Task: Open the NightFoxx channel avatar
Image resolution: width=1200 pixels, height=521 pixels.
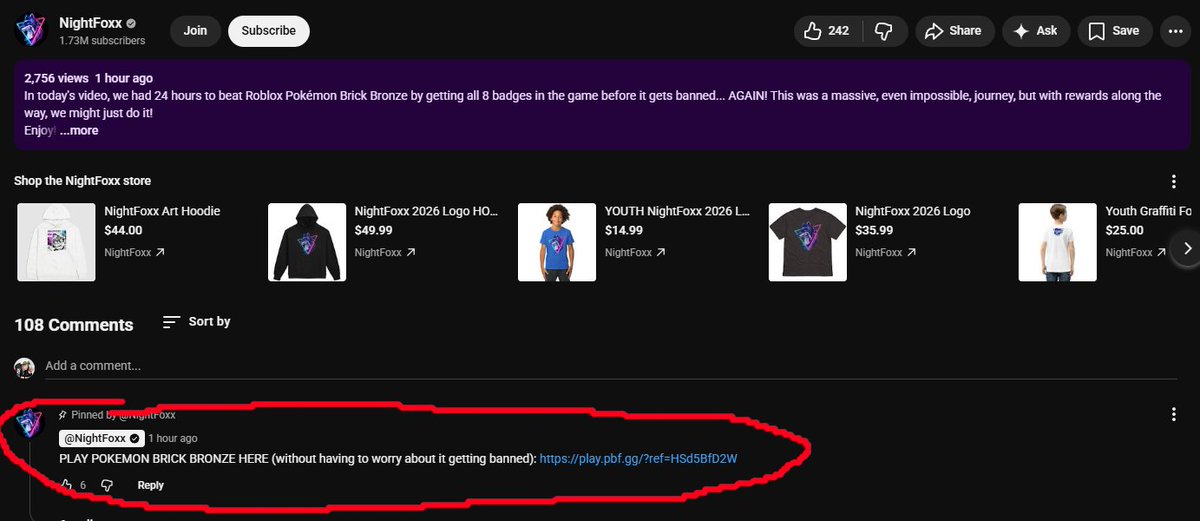Action: [30, 31]
